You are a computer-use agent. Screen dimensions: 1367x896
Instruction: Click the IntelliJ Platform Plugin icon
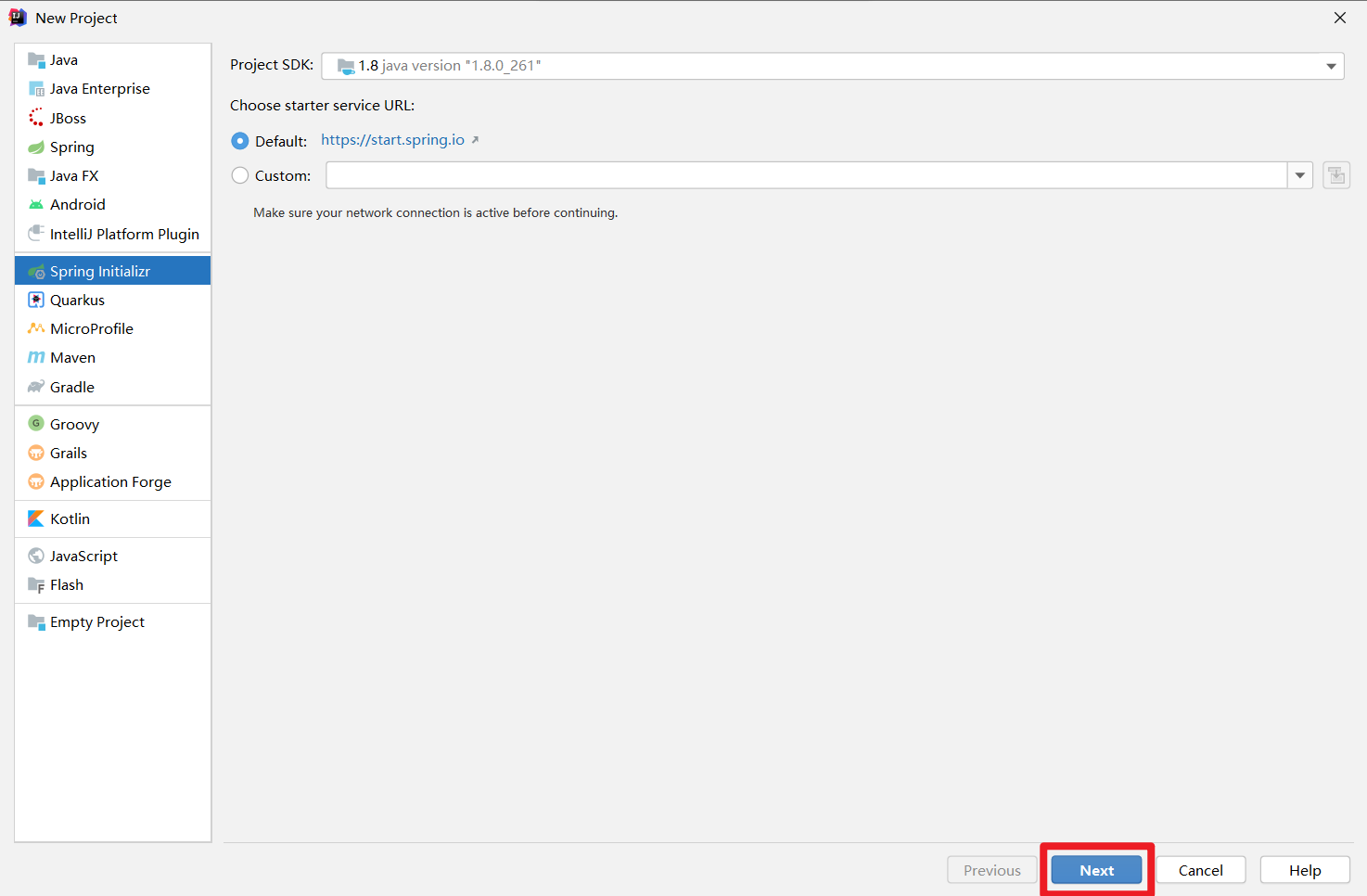(36, 233)
